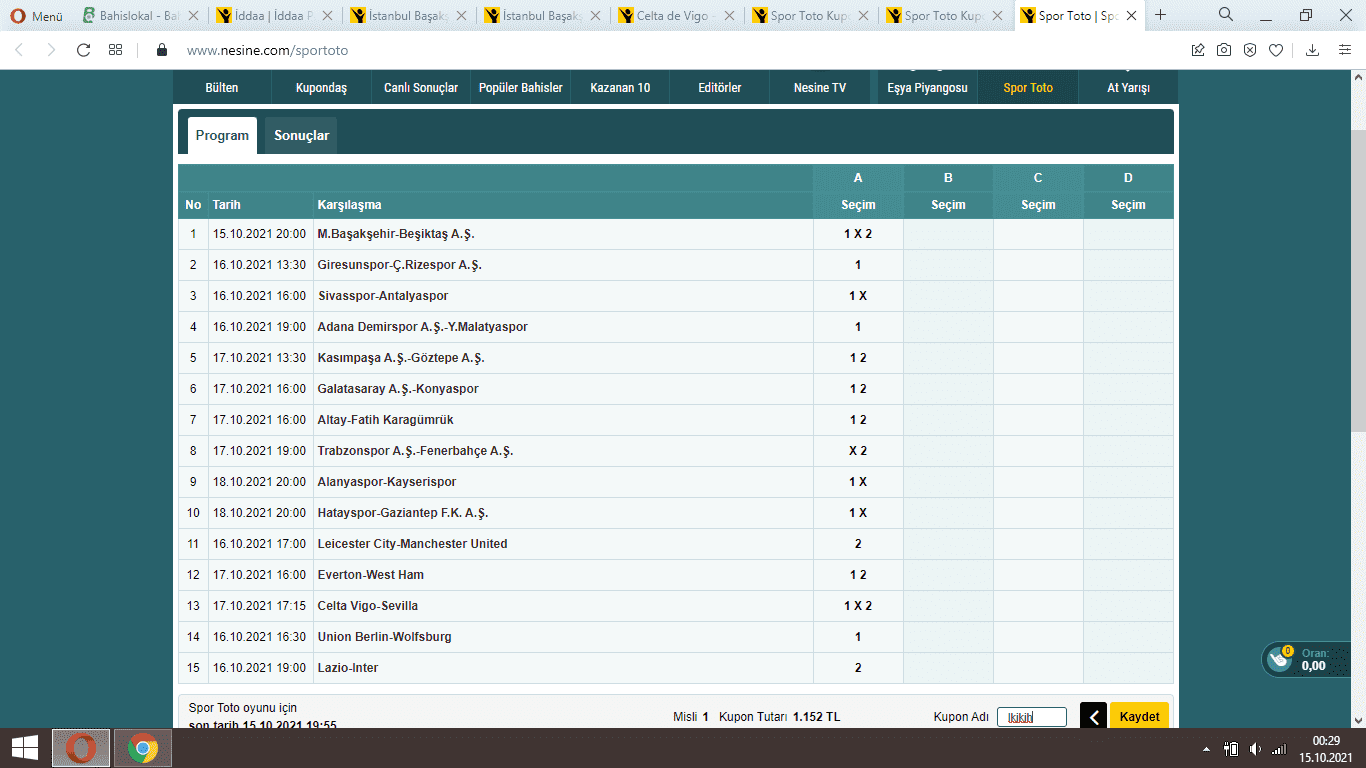Go back with browser back arrow
The image size is (1366, 768).
(x=20, y=50)
